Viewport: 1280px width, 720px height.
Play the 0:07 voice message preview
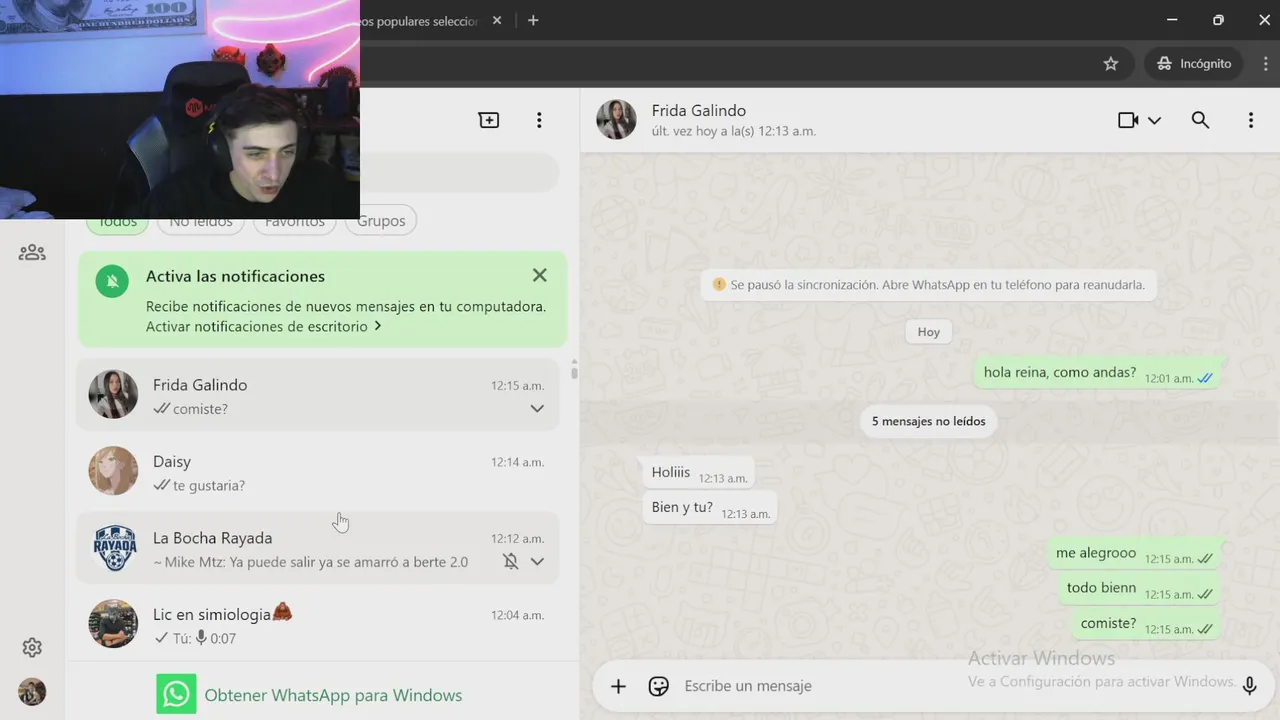(216, 638)
